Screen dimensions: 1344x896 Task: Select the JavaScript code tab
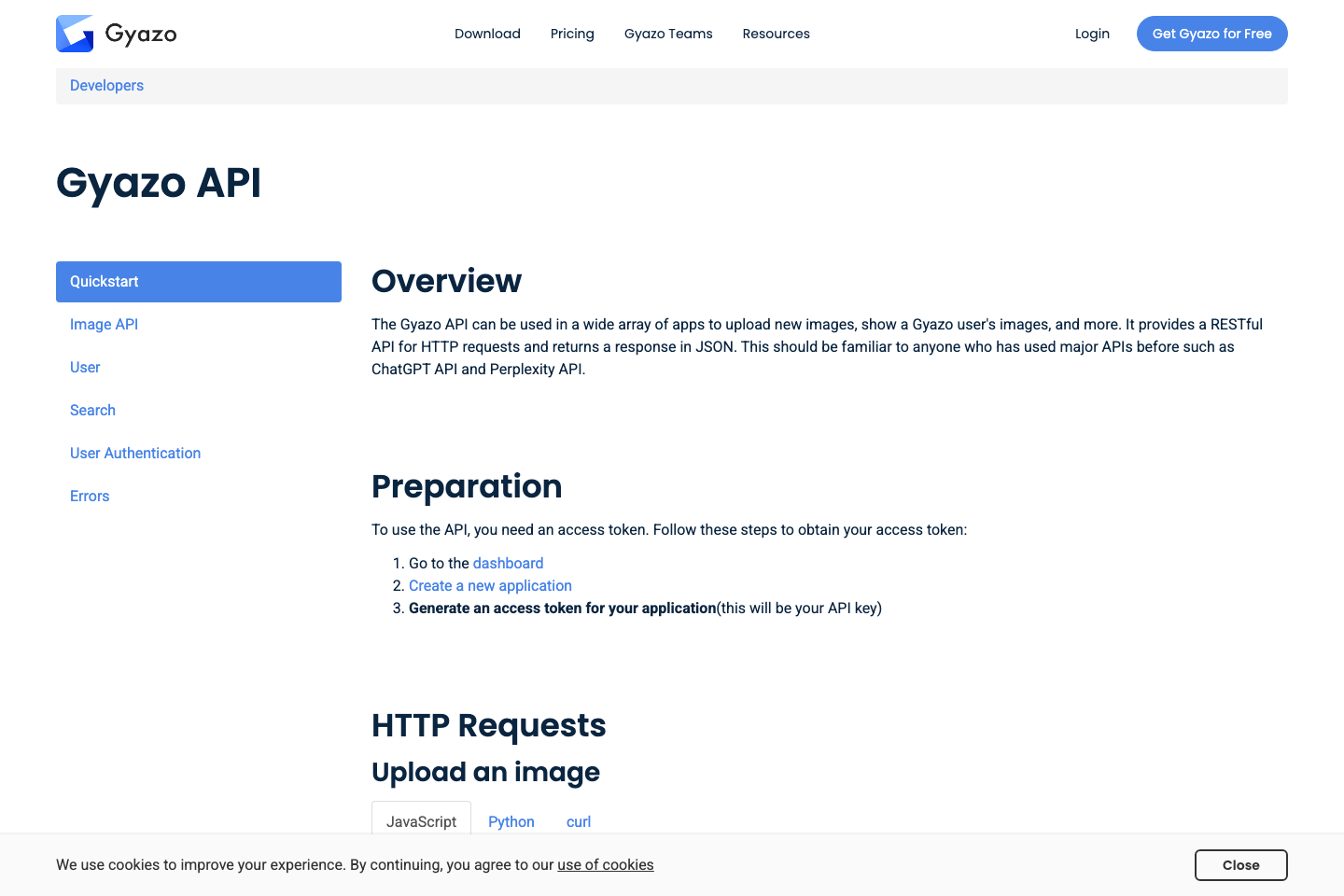(x=421, y=821)
